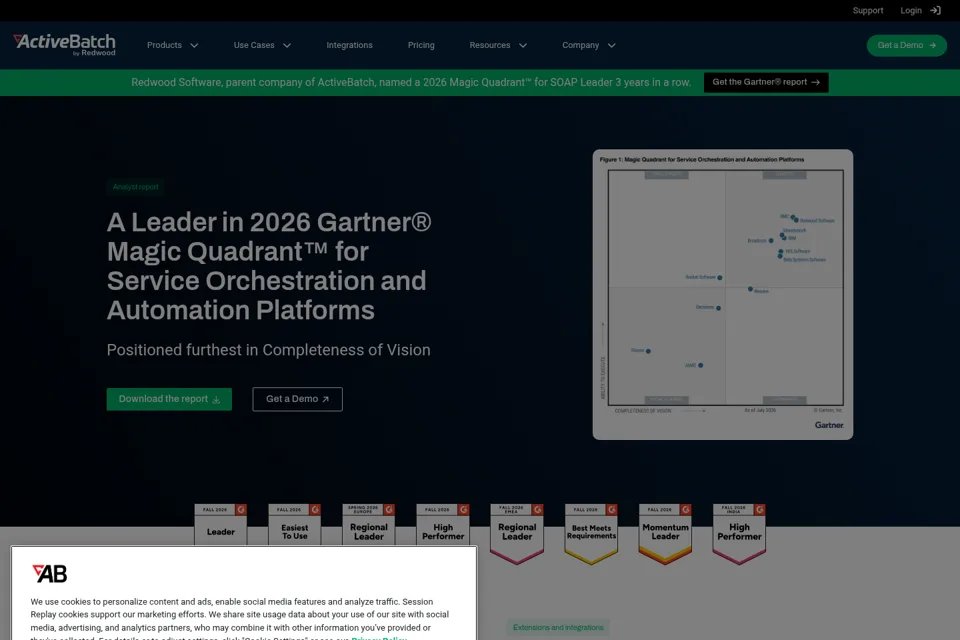
Task: Open the Use Cases nav label
Action: (253, 45)
